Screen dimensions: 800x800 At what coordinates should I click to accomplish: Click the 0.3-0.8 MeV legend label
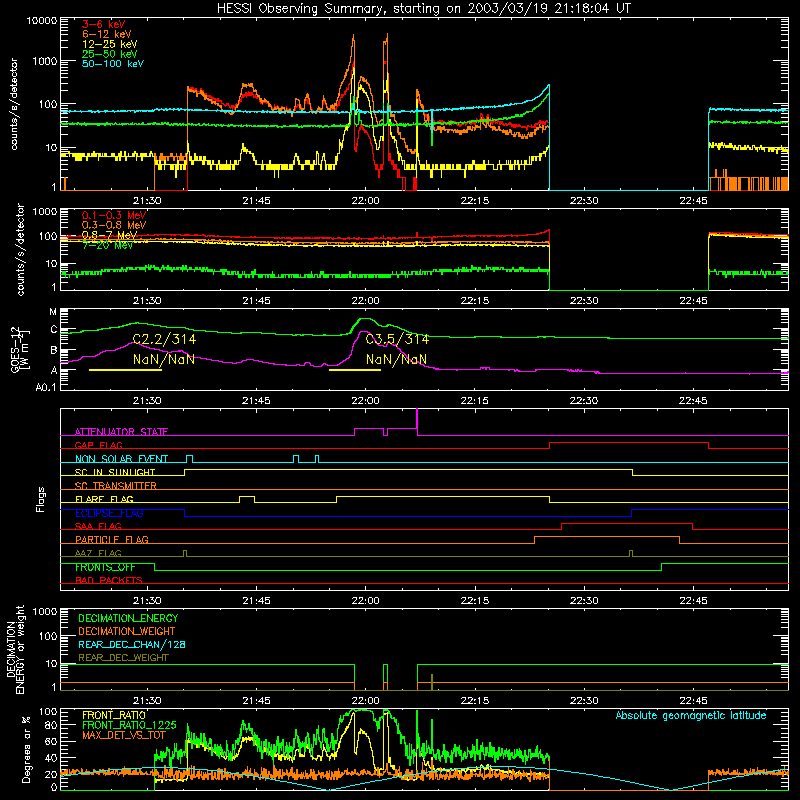pyautogui.click(x=114, y=225)
